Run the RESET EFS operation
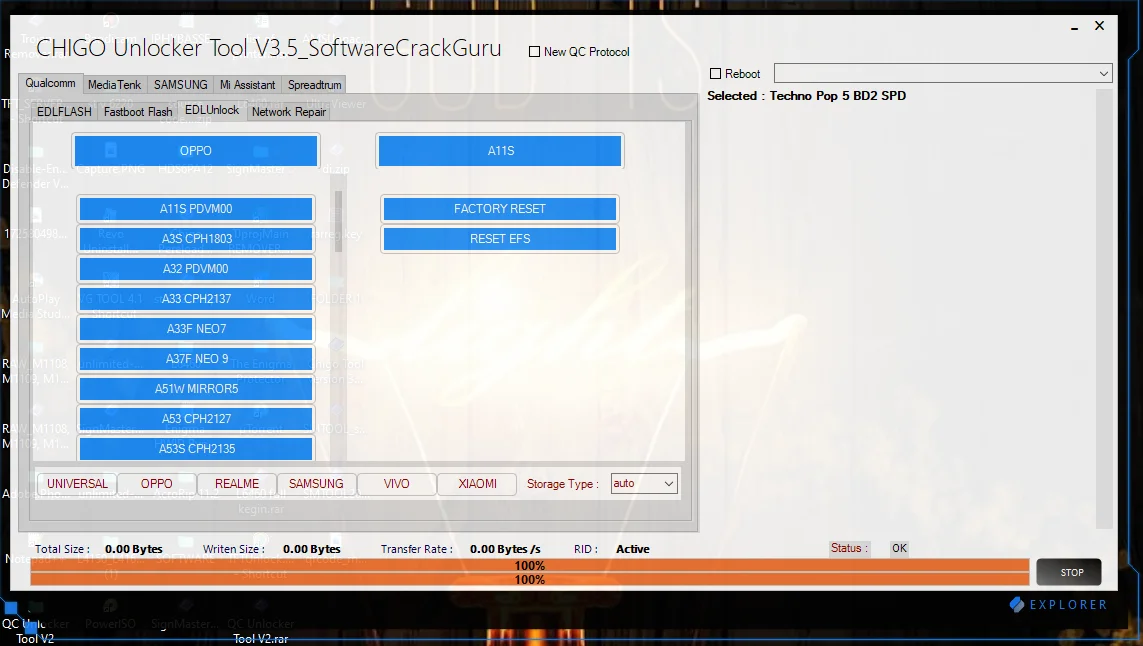 [499, 238]
